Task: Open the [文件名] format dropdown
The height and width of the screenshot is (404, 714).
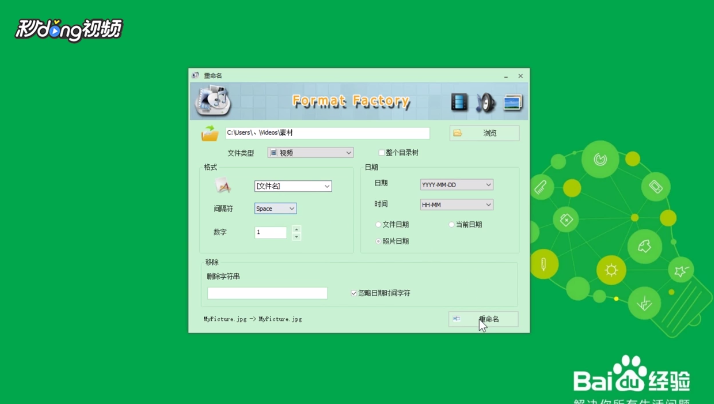Action: pos(293,186)
